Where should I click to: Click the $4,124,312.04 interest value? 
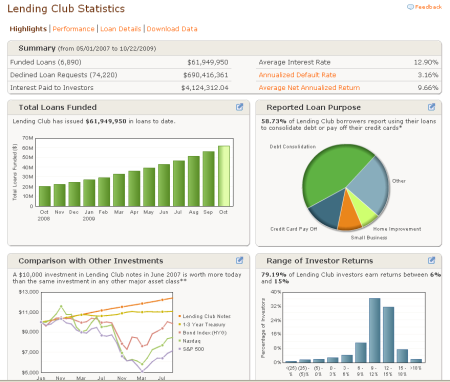tap(205, 88)
